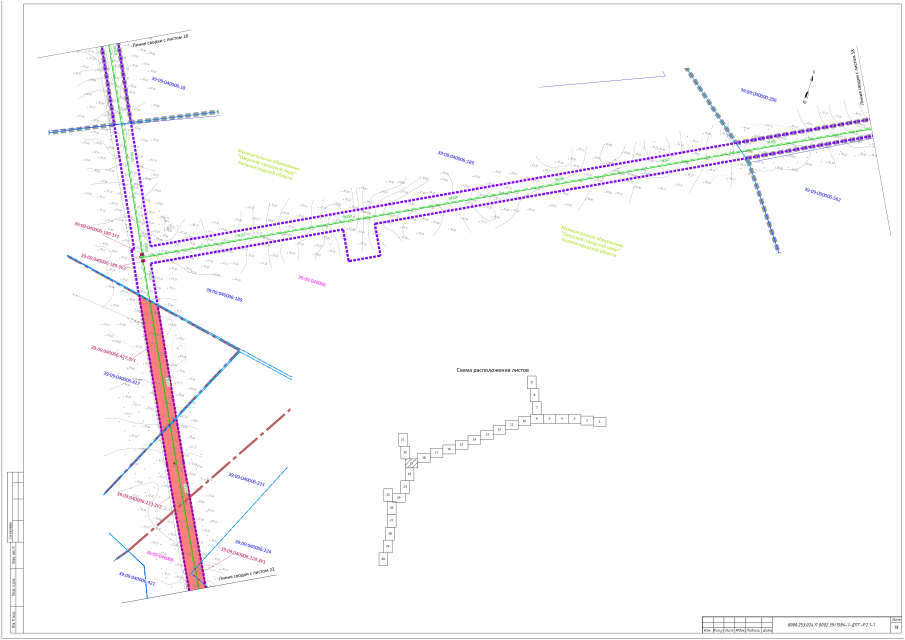Select the bottom-most sheet box 30 in scheme

383,560
